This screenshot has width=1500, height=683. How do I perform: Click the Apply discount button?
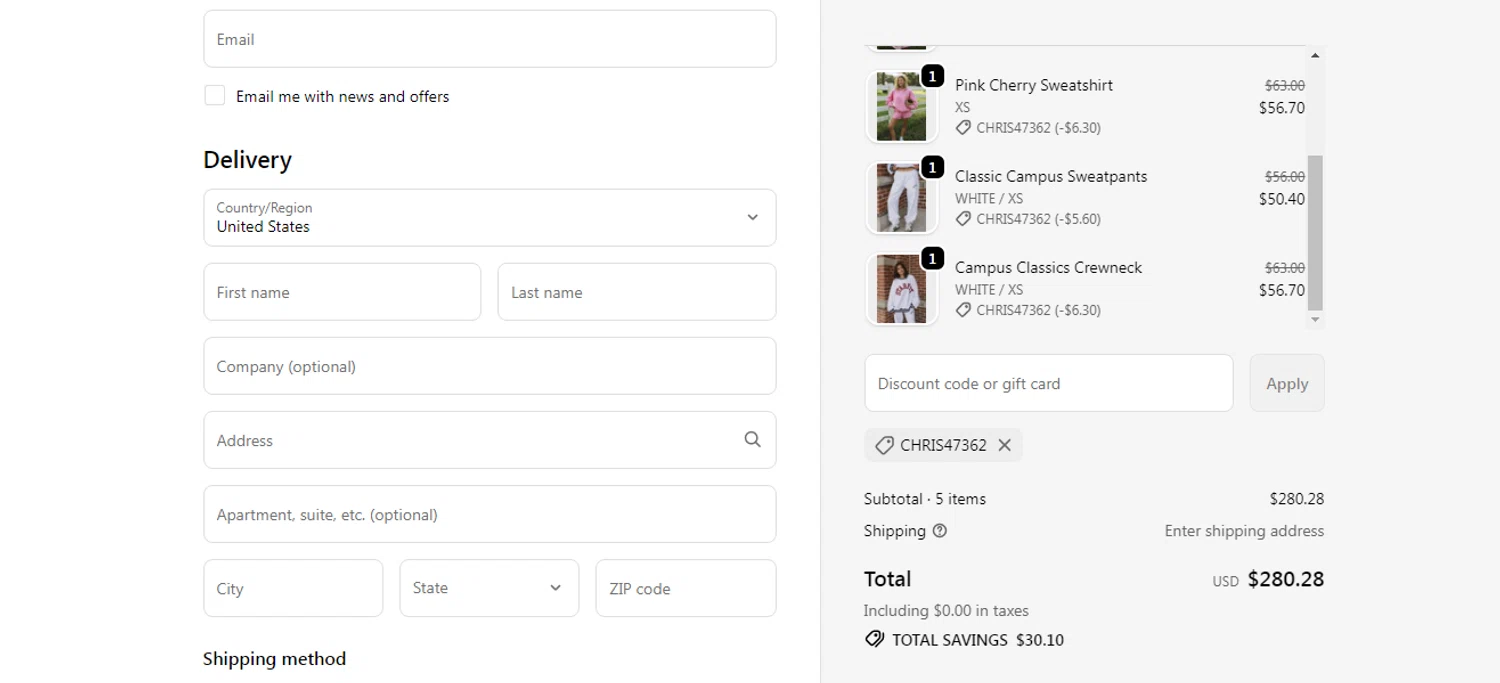[1287, 383]
